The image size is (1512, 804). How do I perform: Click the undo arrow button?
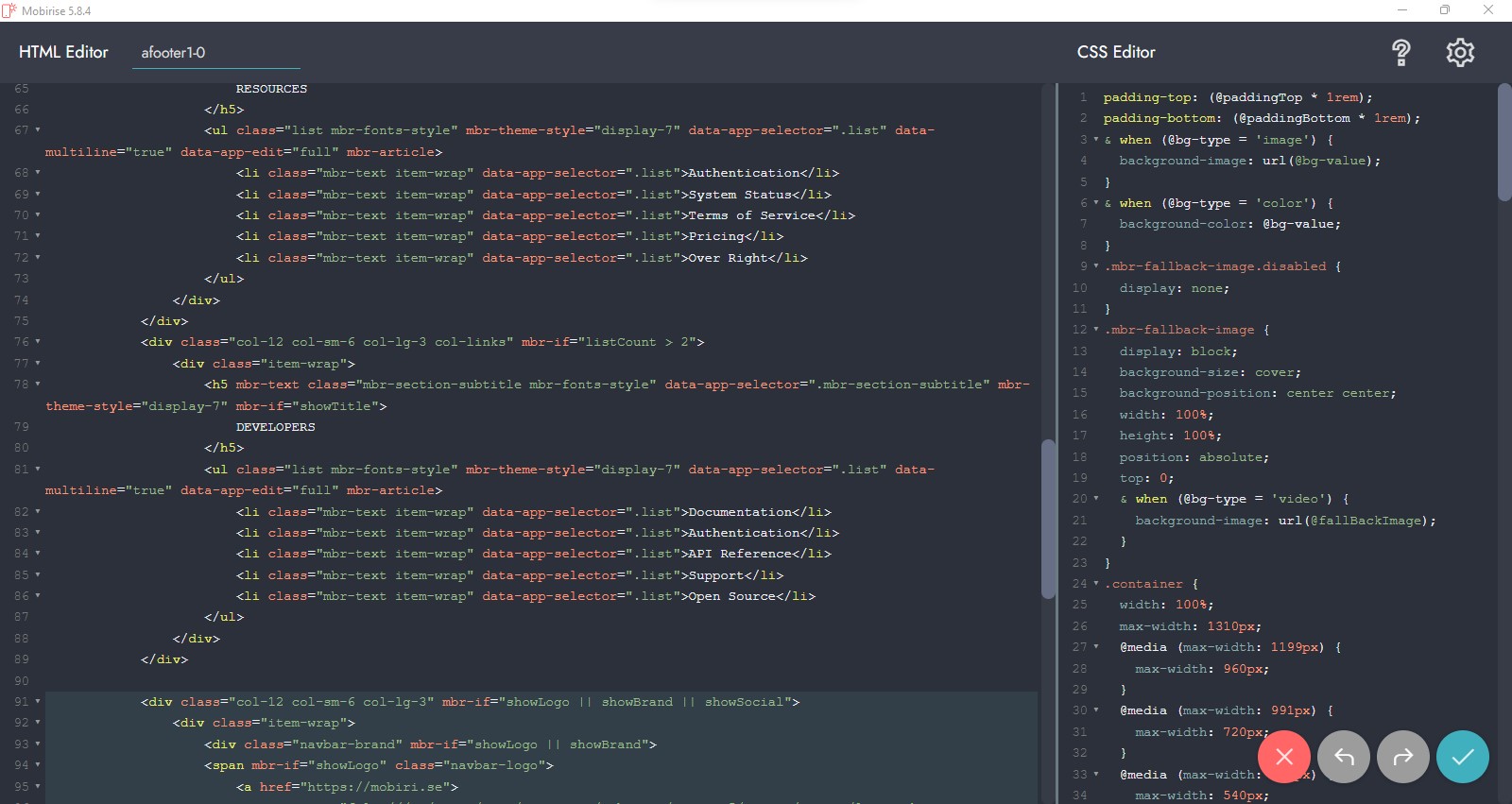pyautogui.click(x=1344, y=757)
